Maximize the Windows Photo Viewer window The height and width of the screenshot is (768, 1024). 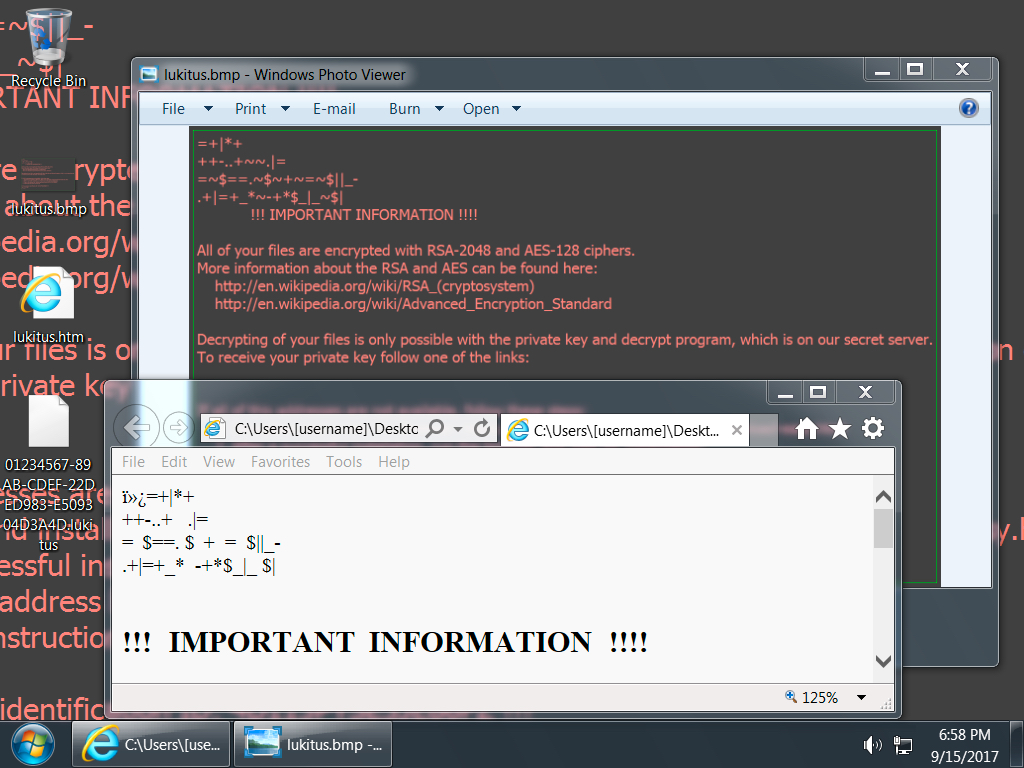point(916,69)
